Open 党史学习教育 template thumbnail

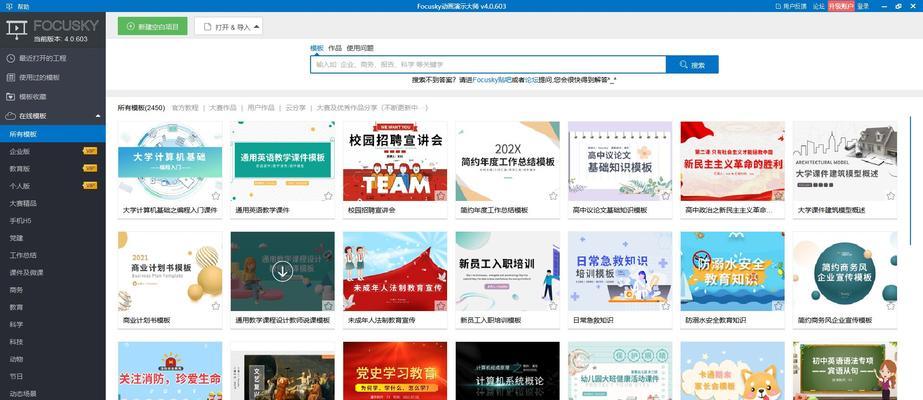(395, 371)
